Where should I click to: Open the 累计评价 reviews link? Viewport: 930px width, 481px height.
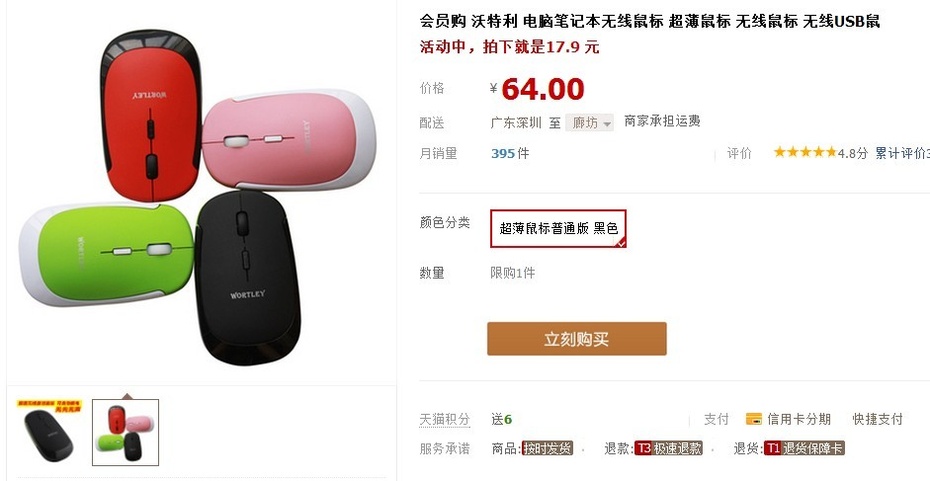[902, 153]
